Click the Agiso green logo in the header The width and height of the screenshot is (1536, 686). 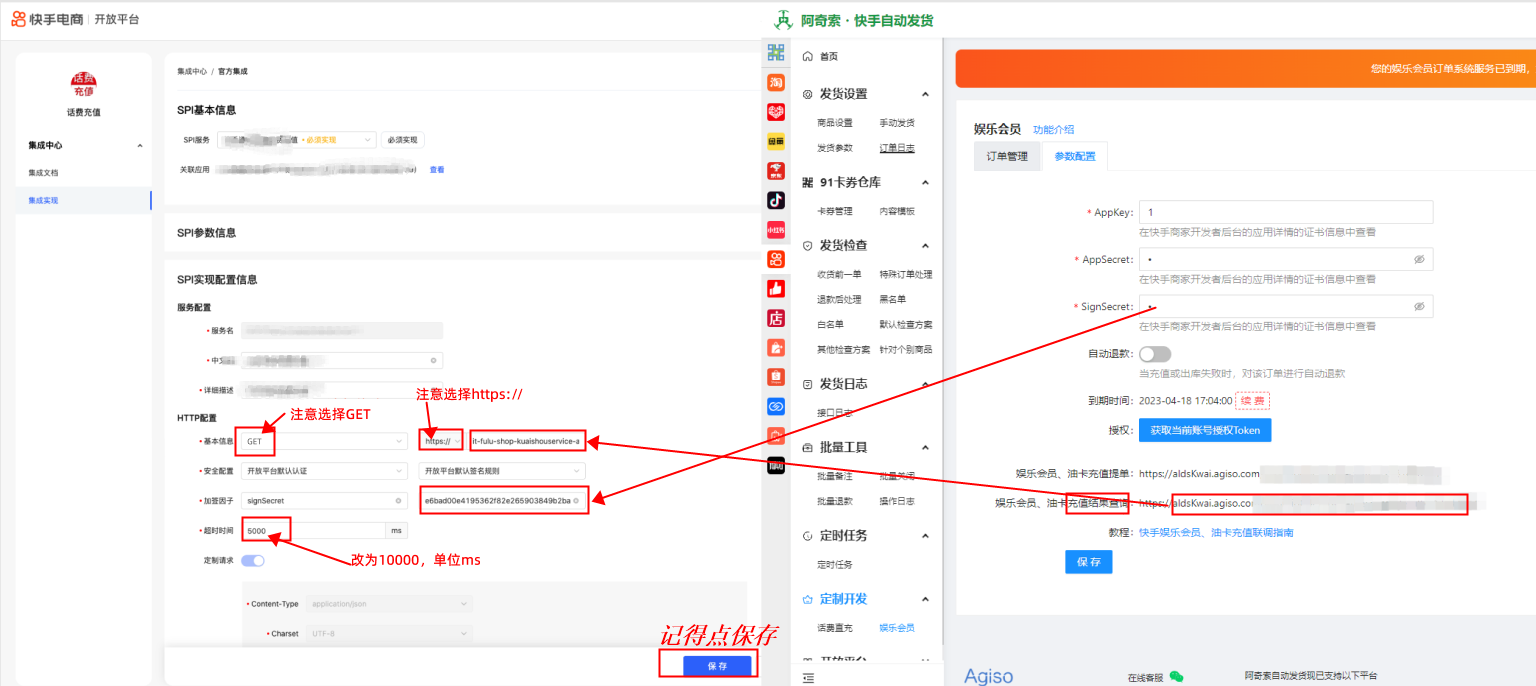point(784,20)
